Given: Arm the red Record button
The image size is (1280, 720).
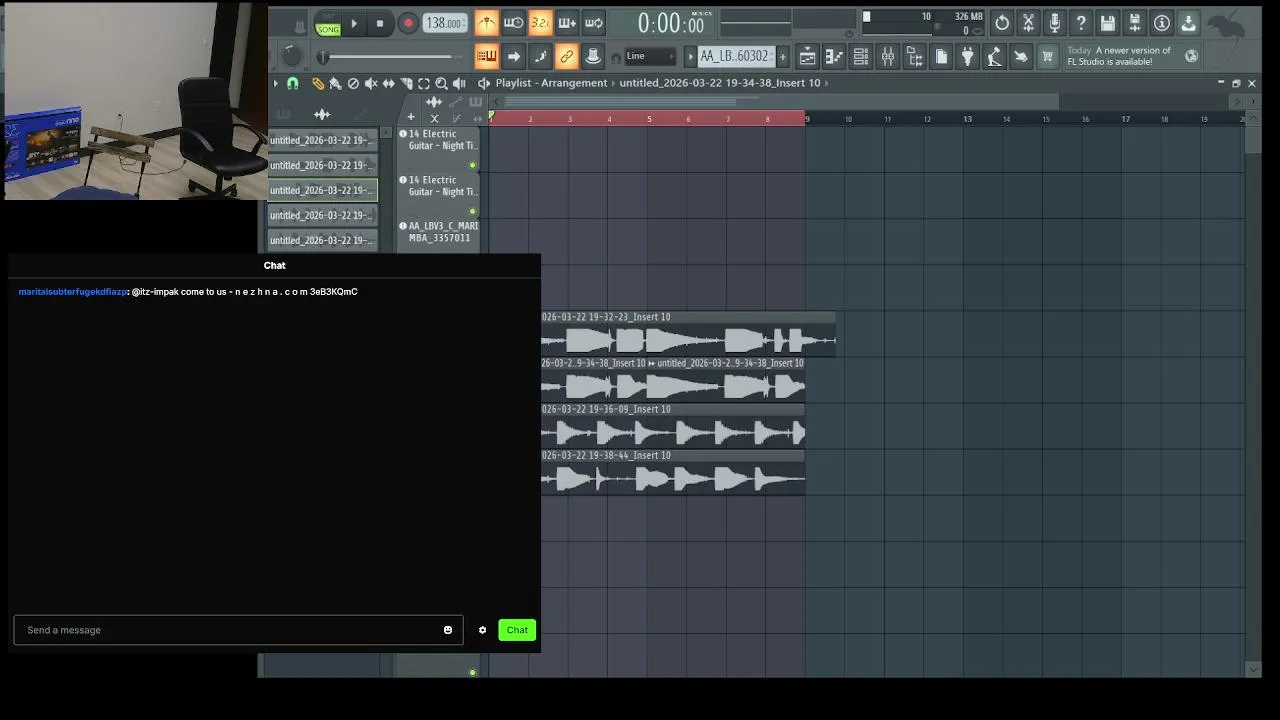Looking at the screenshot, I should point(408,23).
